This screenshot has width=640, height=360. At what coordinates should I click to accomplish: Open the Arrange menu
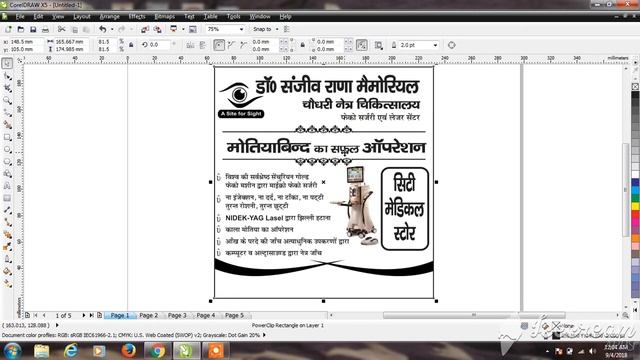[109, 16]
